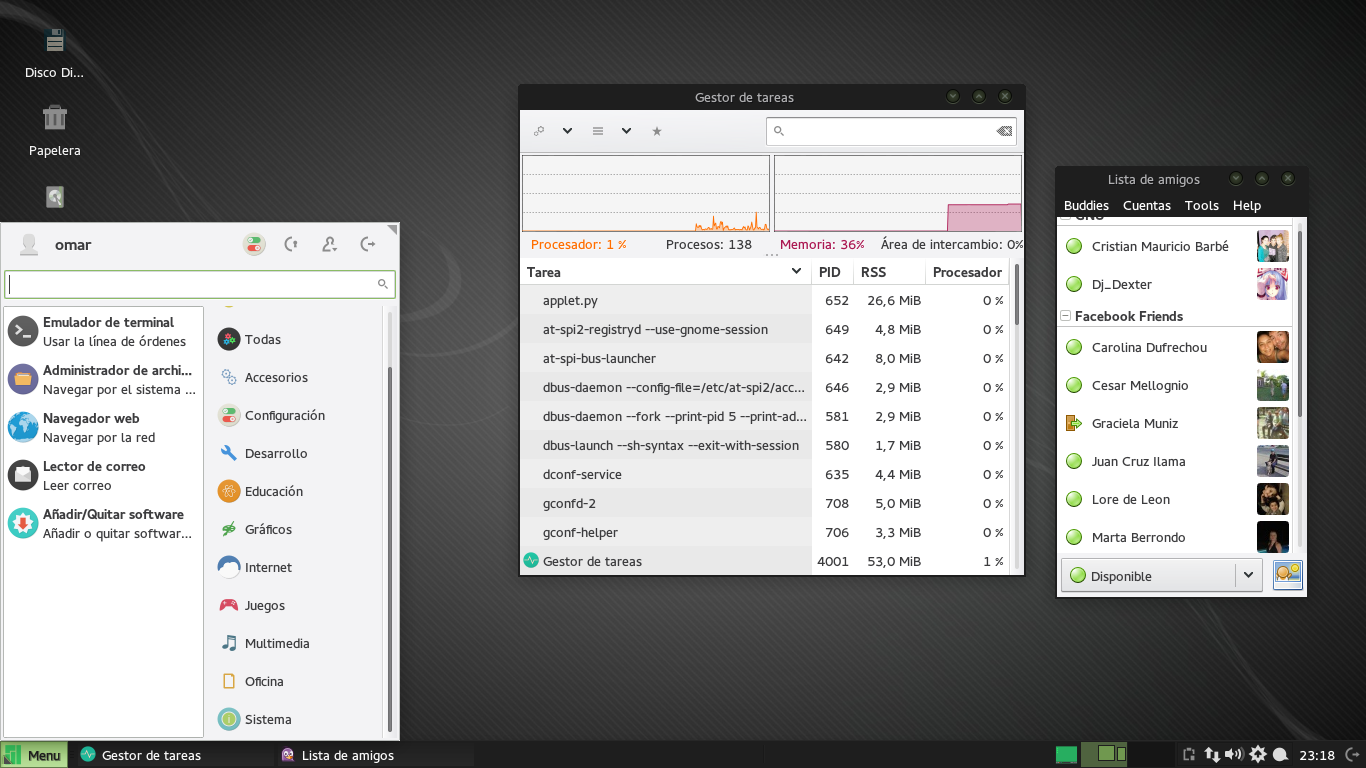Click the log out icon in menu header

click(367, 244)
